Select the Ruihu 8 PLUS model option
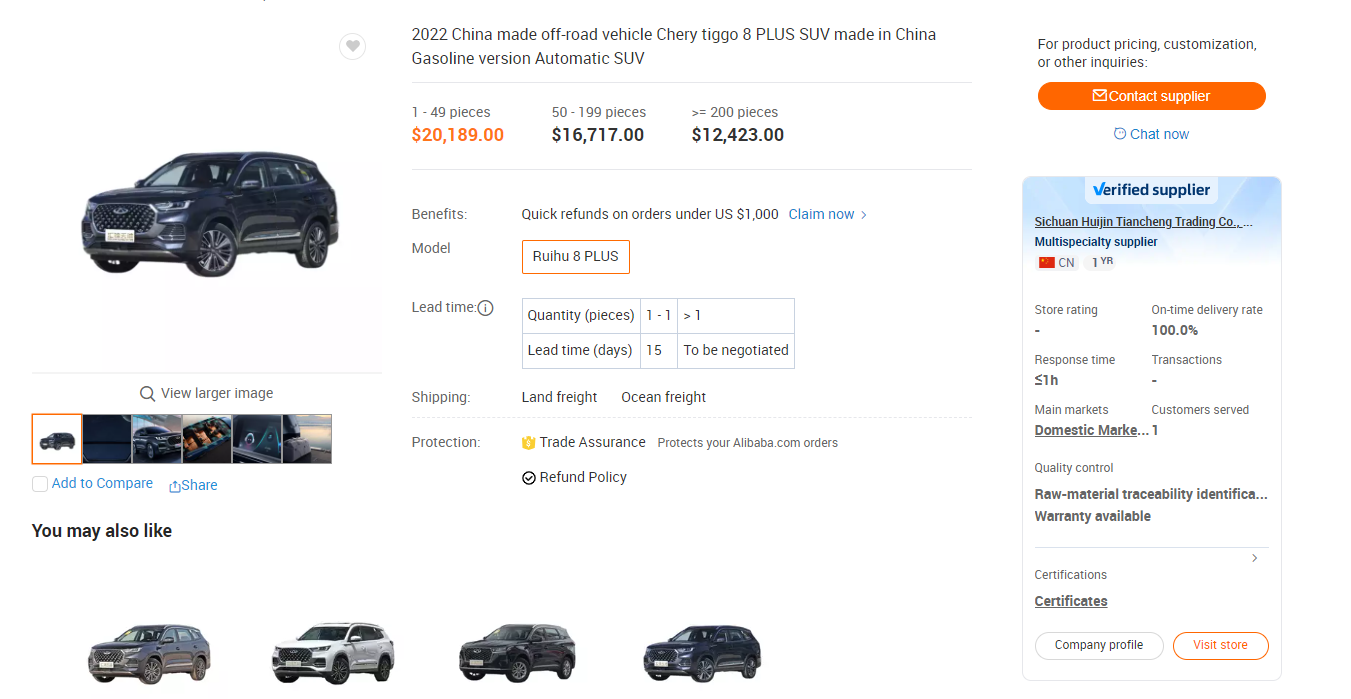1351x699 pixels. tap(576, 256)
